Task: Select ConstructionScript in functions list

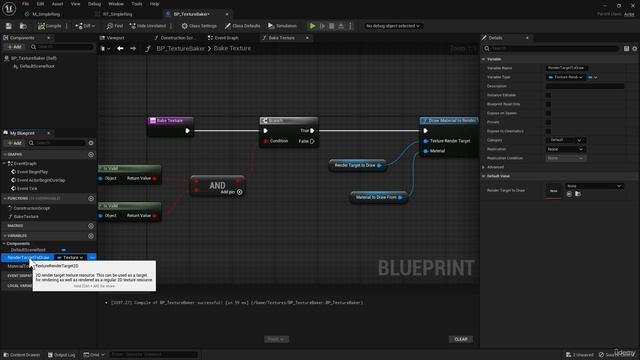Action: [31, 208]
